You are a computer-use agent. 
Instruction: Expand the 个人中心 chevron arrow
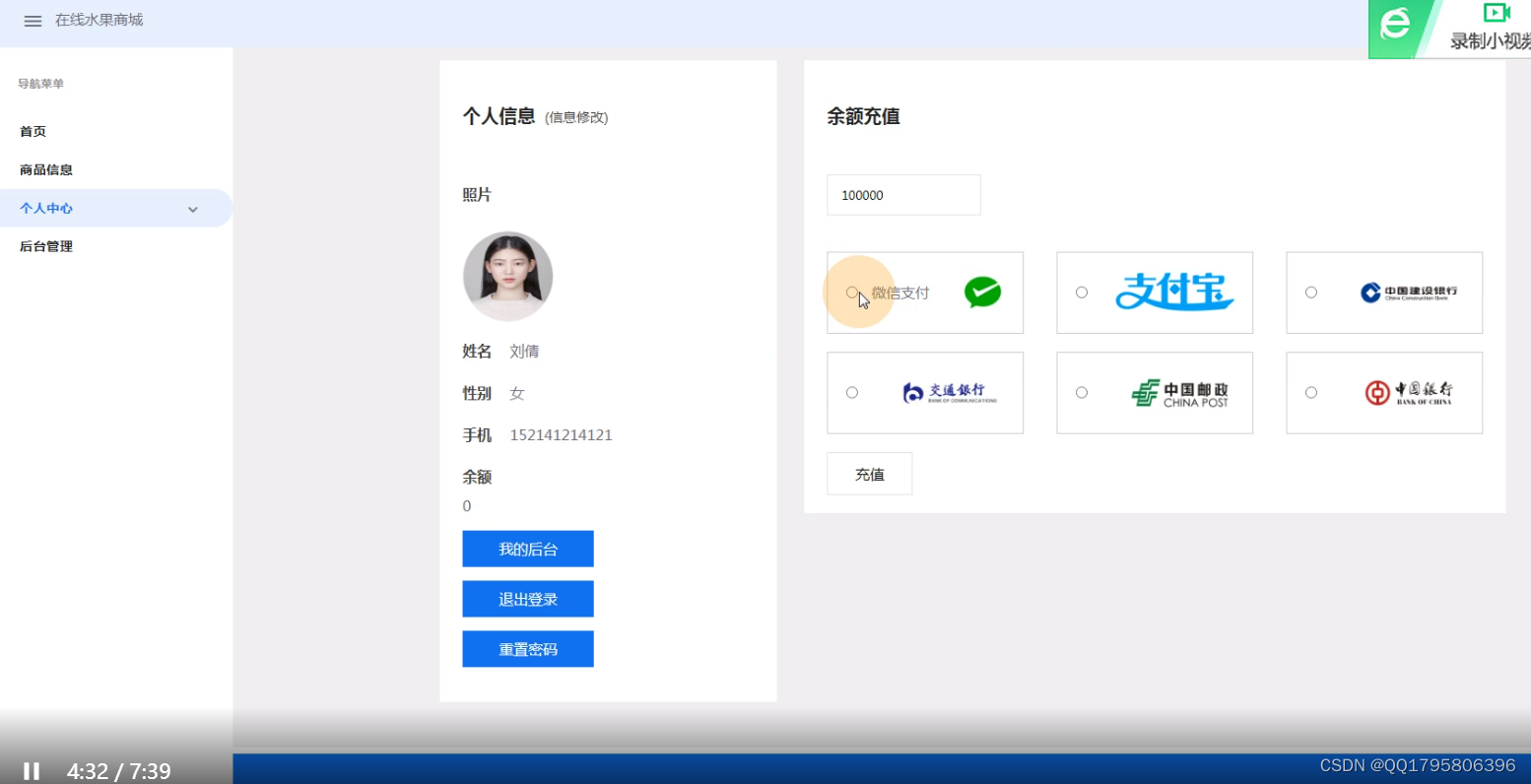[x=193, y=209]
